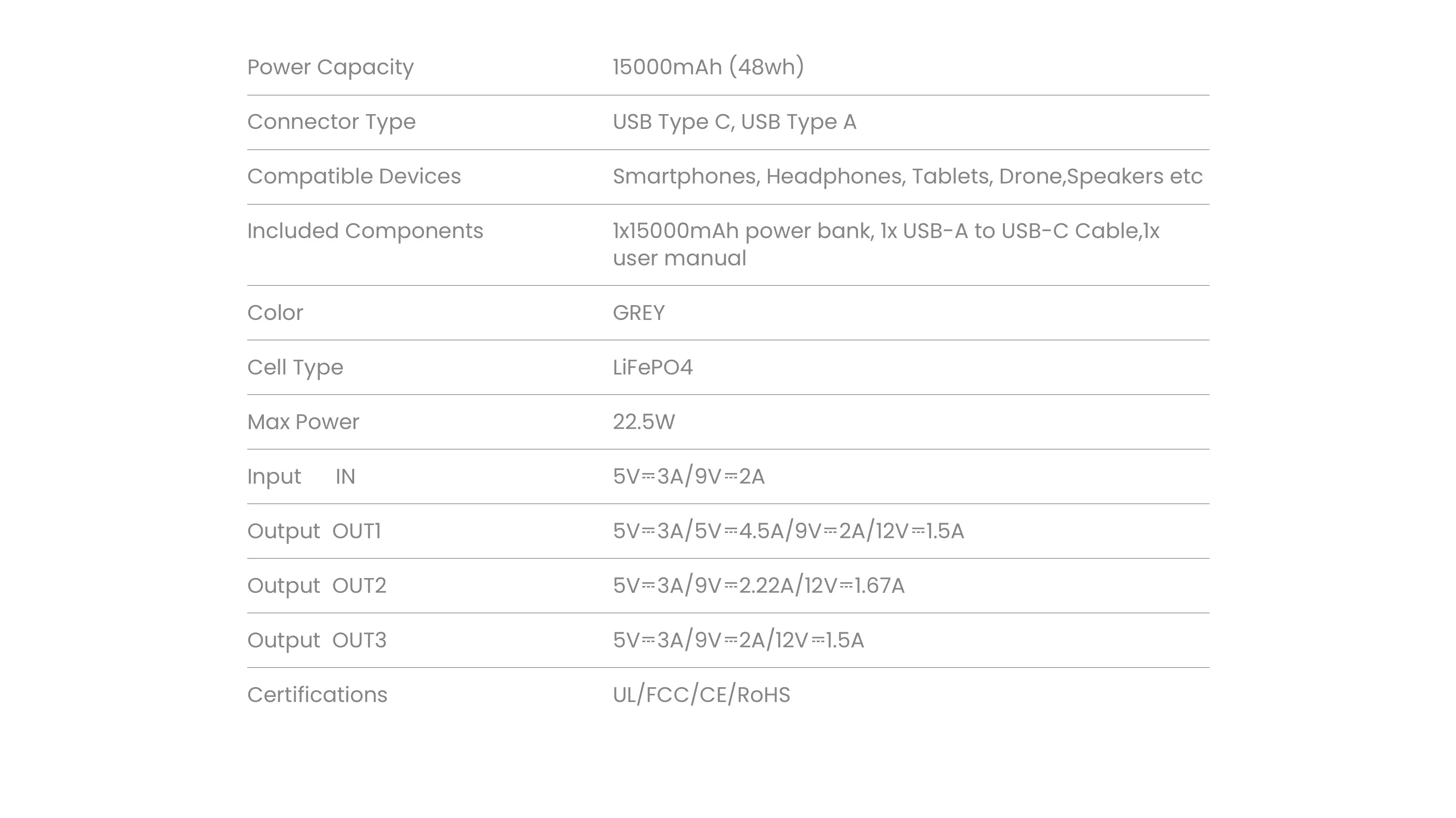
Task: Click the Cell Type label
Action: [x=295, y=368]
